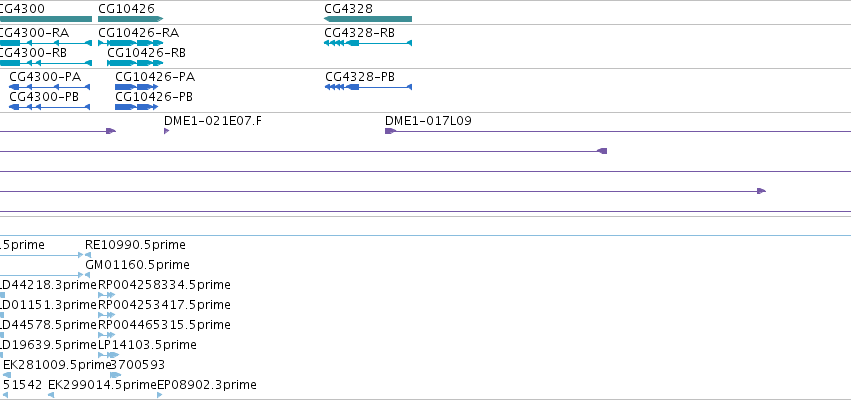The width and height of the screenshot is (851, 400).
Task: Click the LP14103.5prime EST label
Action: coord(147,345)
